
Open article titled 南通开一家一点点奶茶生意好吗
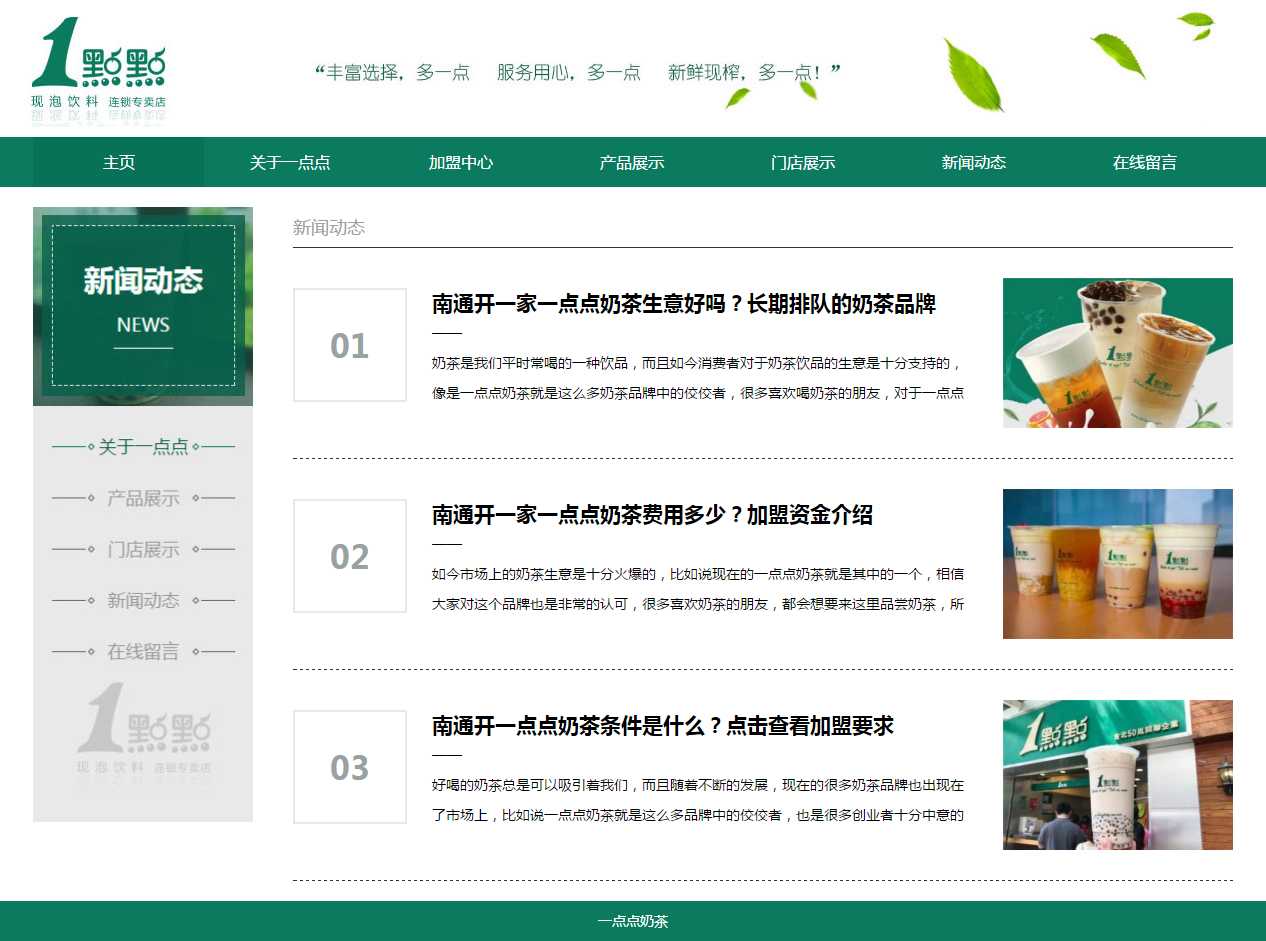683,304
